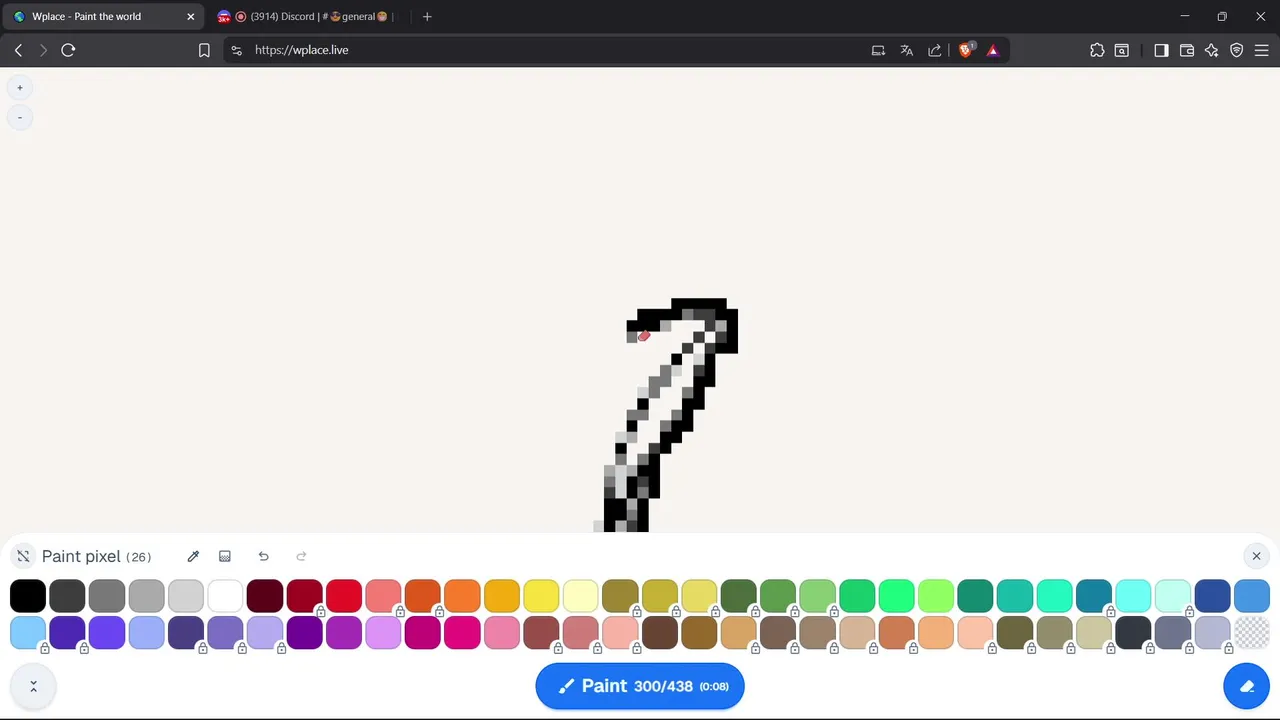
Task: Click the 'Paint pixel' panel title
Action: (81, 556)
